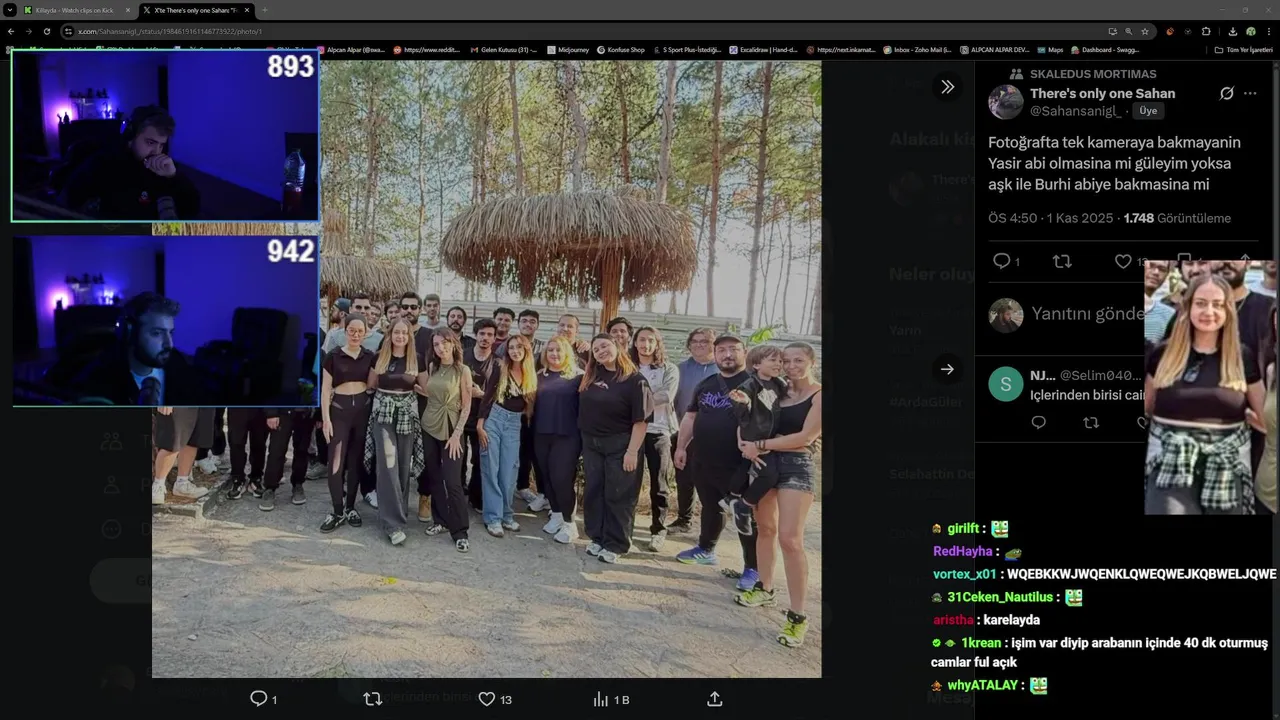1280x720 pixels.
Task: Retweet using the icon under the tweet text
Action: [x=1062, y=261]
